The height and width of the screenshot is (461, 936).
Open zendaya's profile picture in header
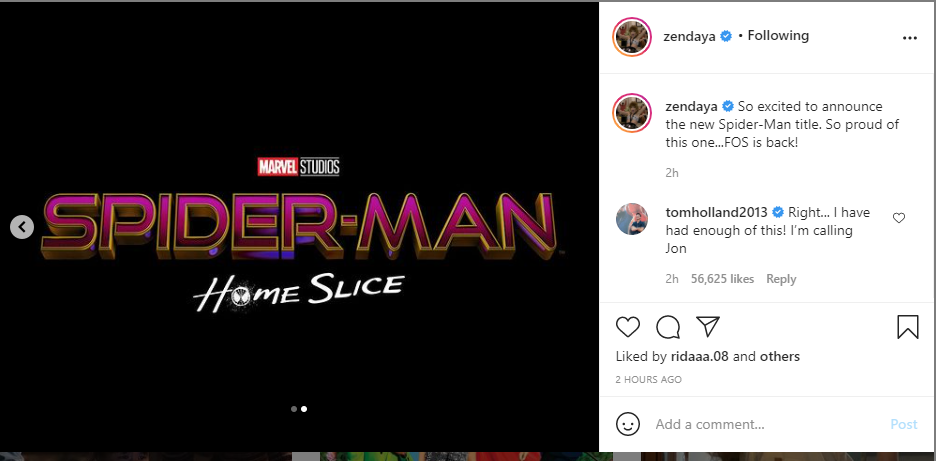(632, 36)
